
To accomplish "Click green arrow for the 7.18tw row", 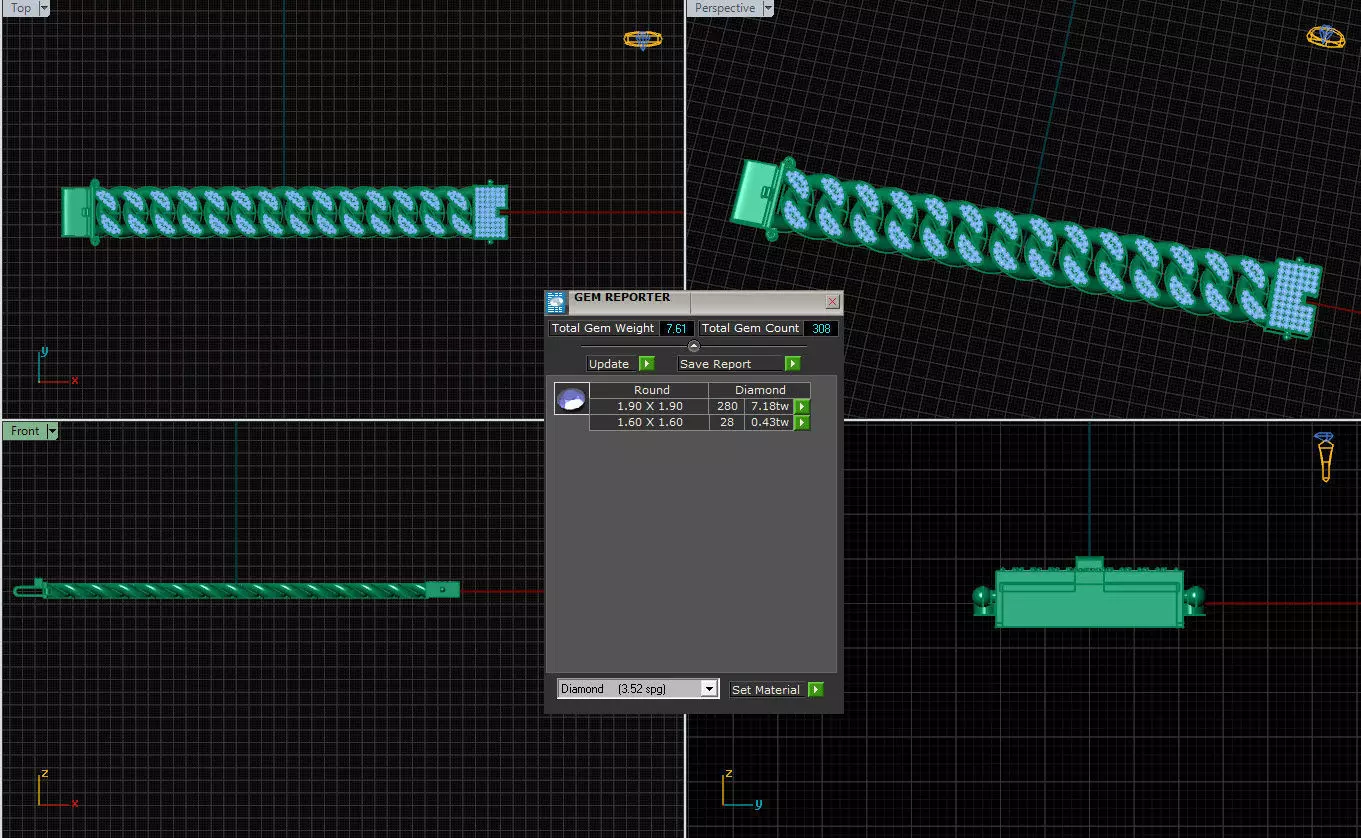I will click(x=802, y=407).
